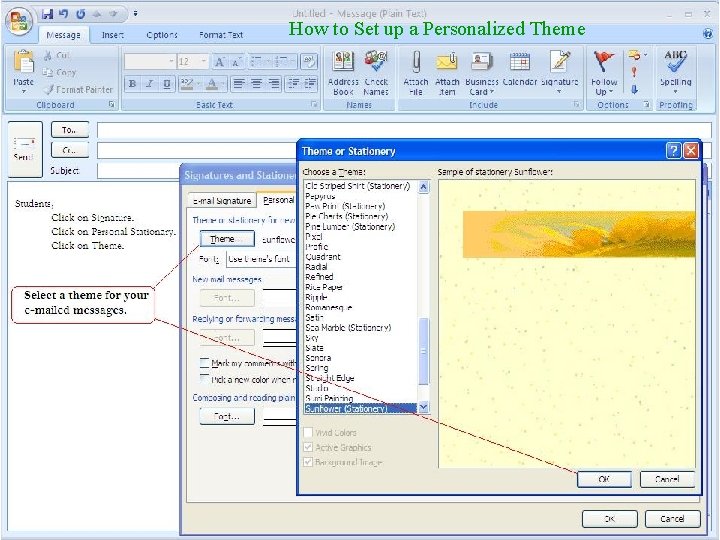
Task: Click Cancel in Signatures and Stationery dialog
Action: [x=672, y=519]
